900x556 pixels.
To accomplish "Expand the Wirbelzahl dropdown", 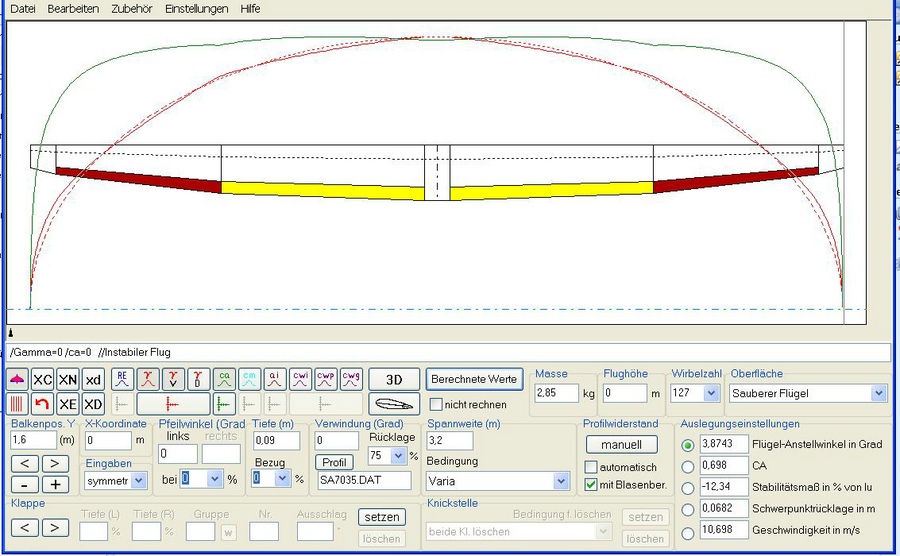I will click(712, 394).
